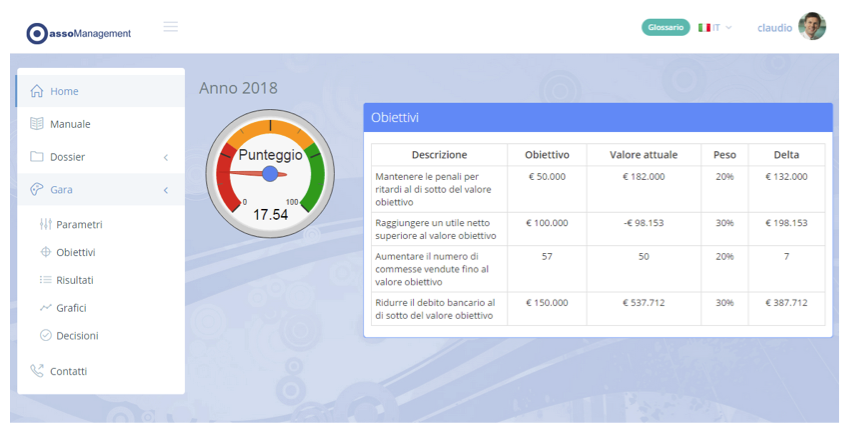
Task: Click the Valore attuale column header
Action: coord(643,154)
